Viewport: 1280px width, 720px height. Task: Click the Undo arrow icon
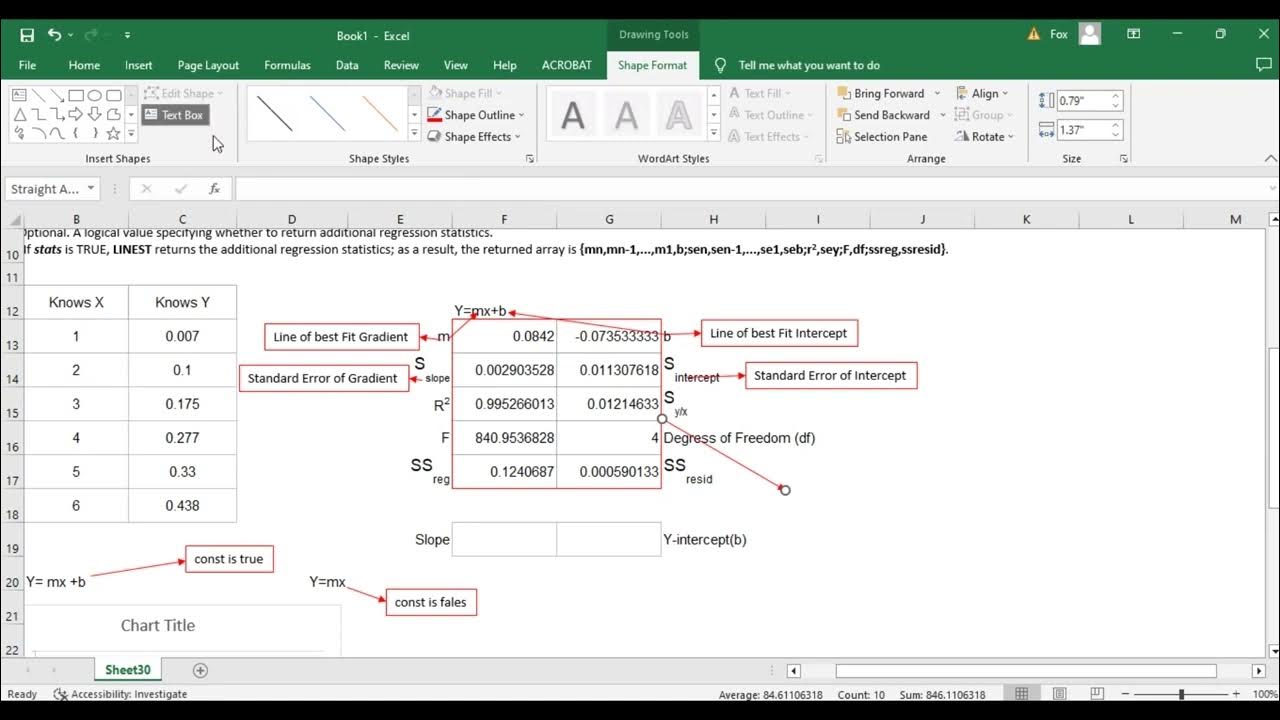(x=54, y=35)
